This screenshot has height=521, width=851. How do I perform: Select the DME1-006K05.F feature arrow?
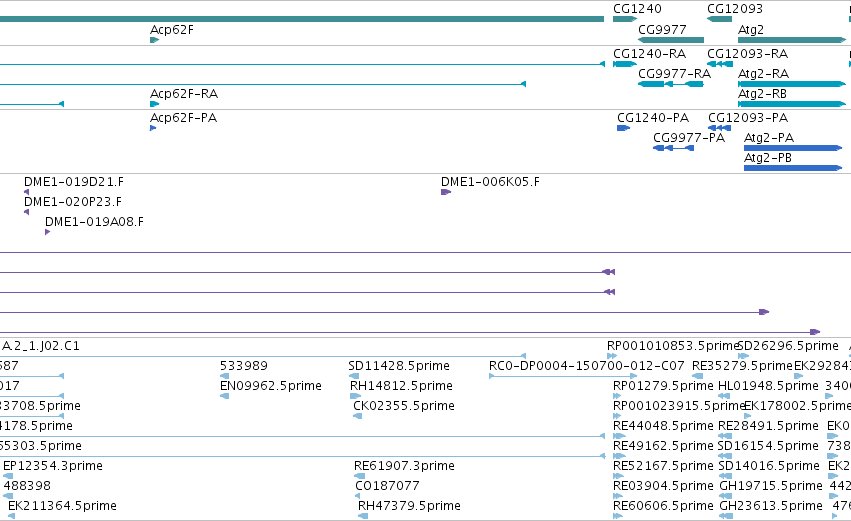pos(446,192)
